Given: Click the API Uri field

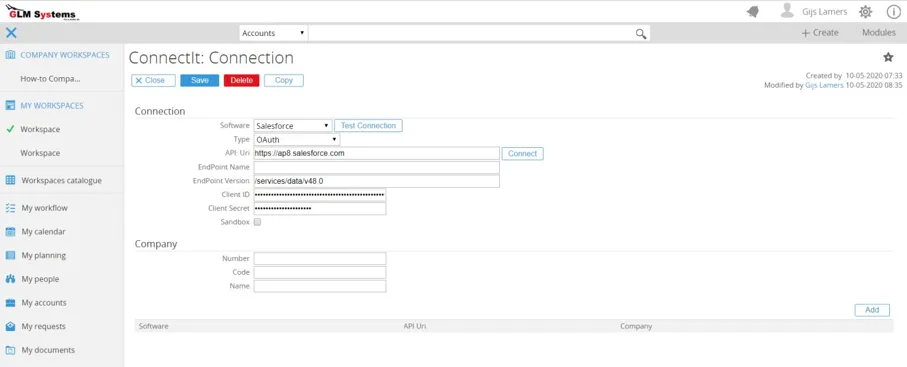Looking at the screenshot, I should [x=377, y=153].
